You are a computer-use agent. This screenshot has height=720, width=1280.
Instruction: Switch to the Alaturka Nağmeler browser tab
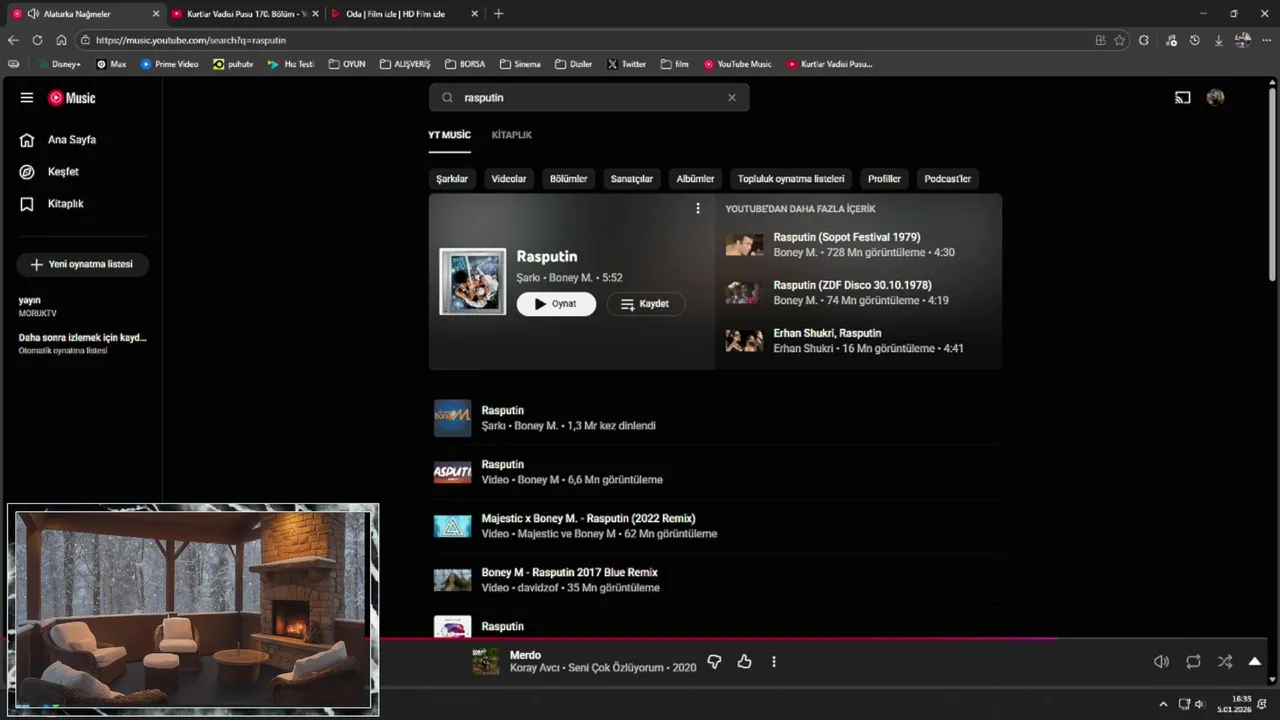(85, 14)
